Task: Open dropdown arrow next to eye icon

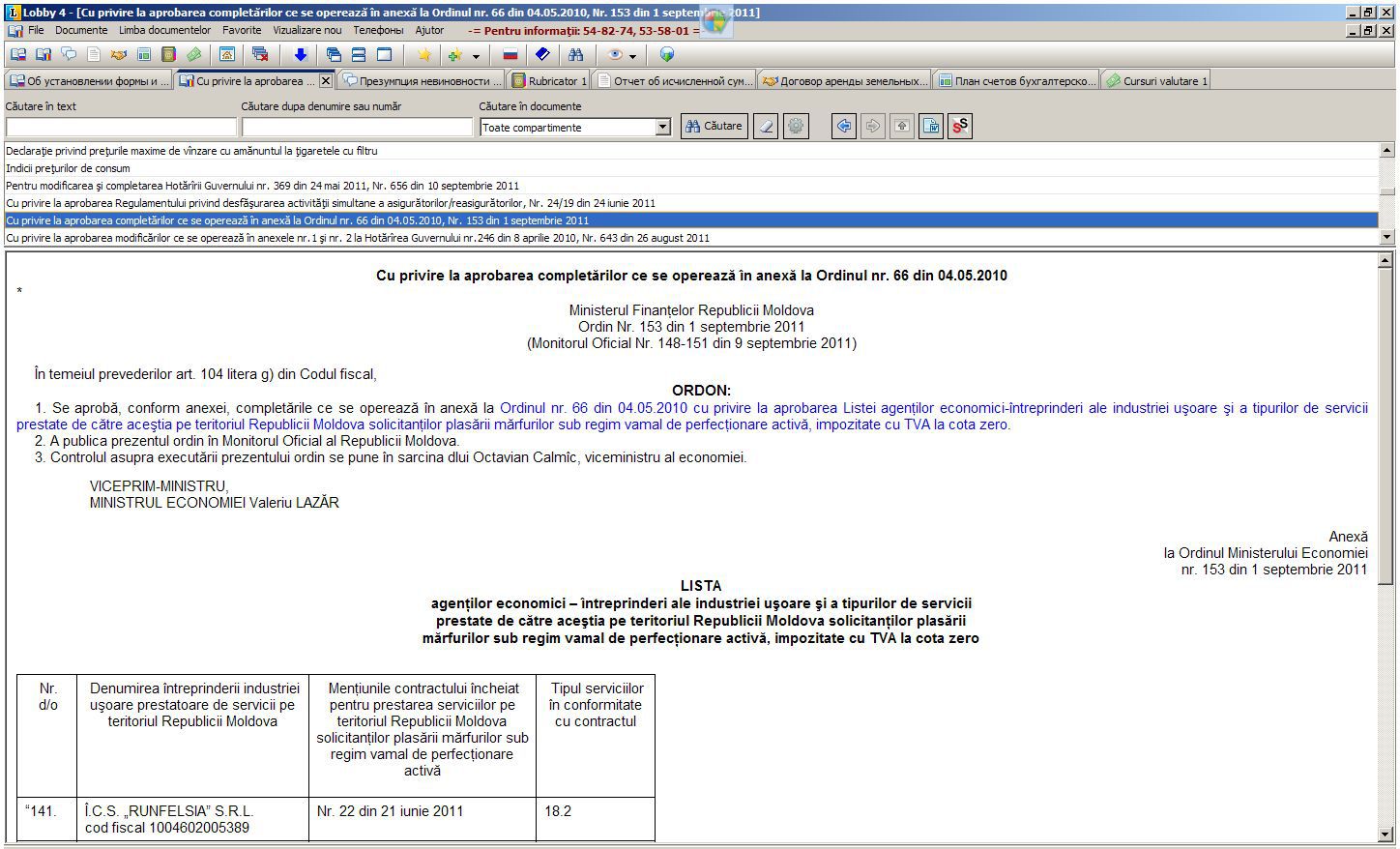Action: pos(632,56)
